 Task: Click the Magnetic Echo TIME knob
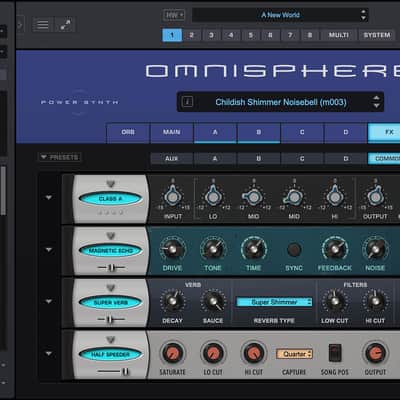coord(253,249)
